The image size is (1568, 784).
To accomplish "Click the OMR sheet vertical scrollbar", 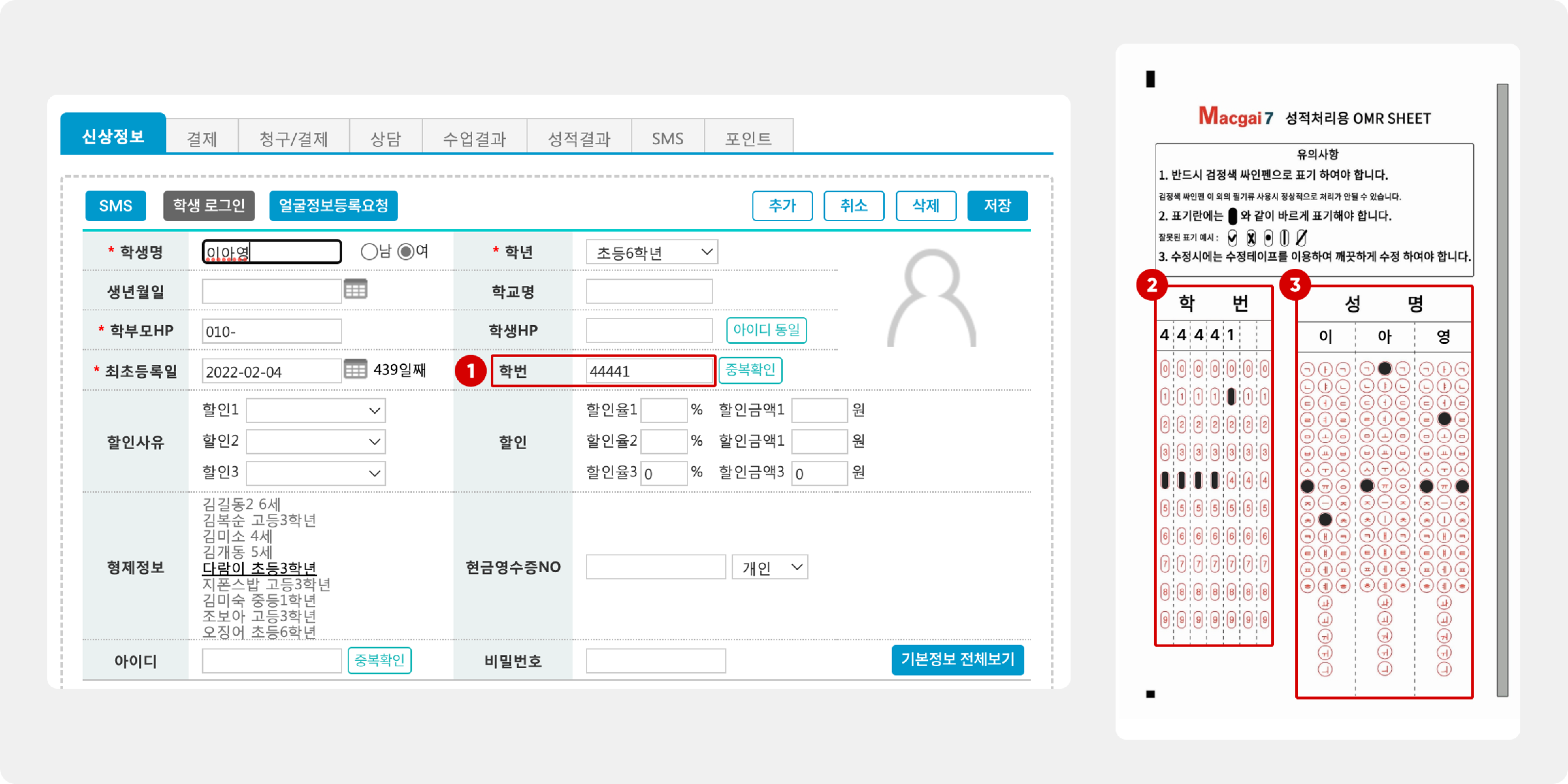I will tap(1502, 390).
